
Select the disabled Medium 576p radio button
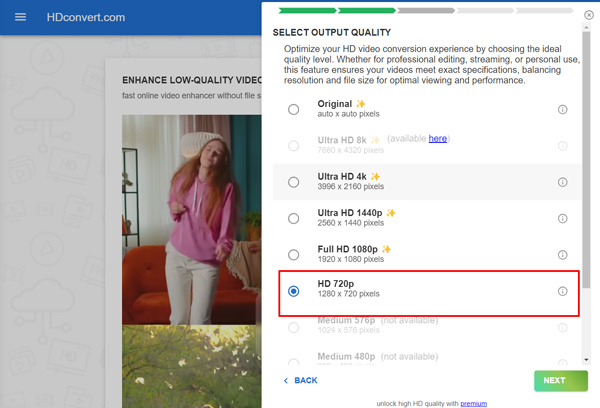[293, 328]
